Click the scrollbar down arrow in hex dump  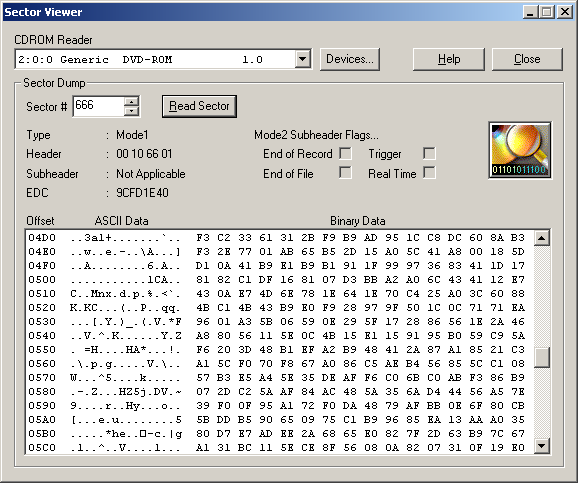542,446
